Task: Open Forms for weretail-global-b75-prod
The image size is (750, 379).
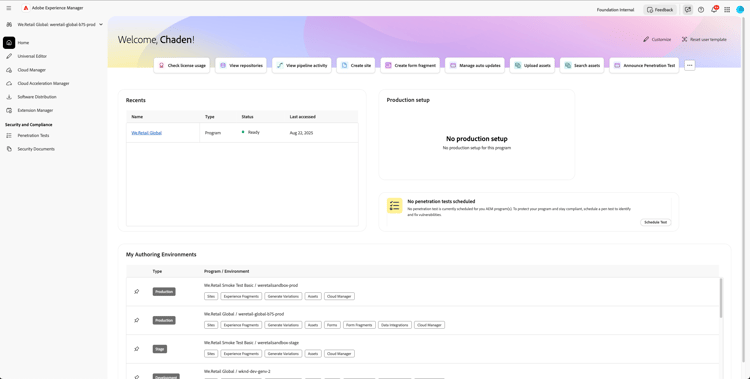Action: (x=332, y=325)
